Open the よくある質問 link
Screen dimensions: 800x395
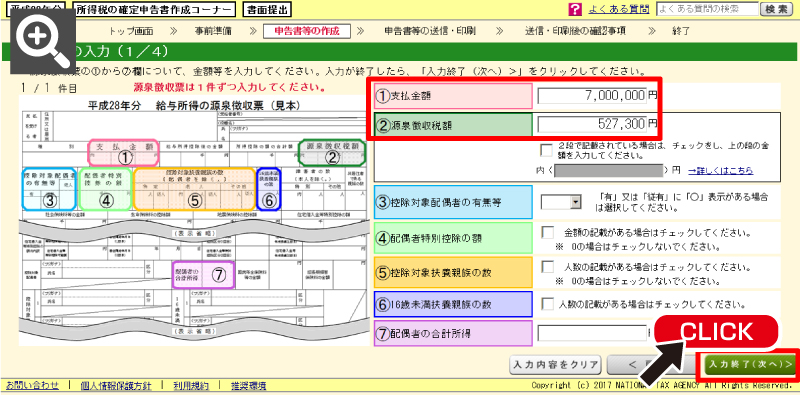pos(619,9)
